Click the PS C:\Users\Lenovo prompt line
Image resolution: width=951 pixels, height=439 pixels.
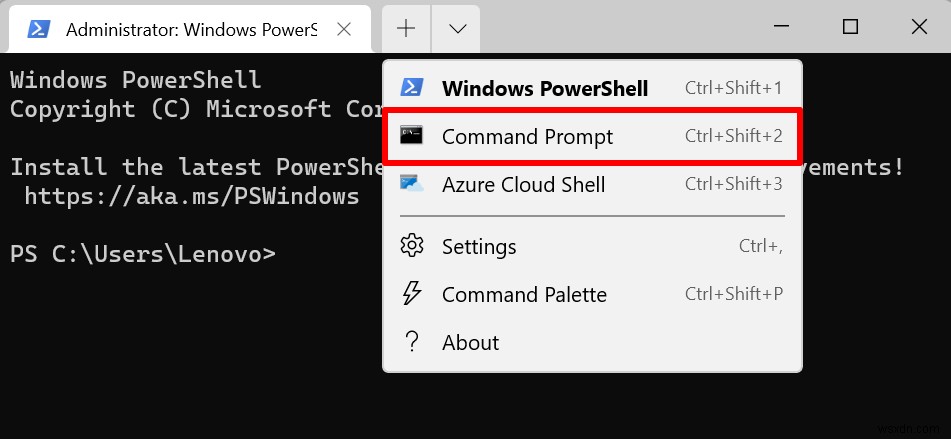(142, 254)
